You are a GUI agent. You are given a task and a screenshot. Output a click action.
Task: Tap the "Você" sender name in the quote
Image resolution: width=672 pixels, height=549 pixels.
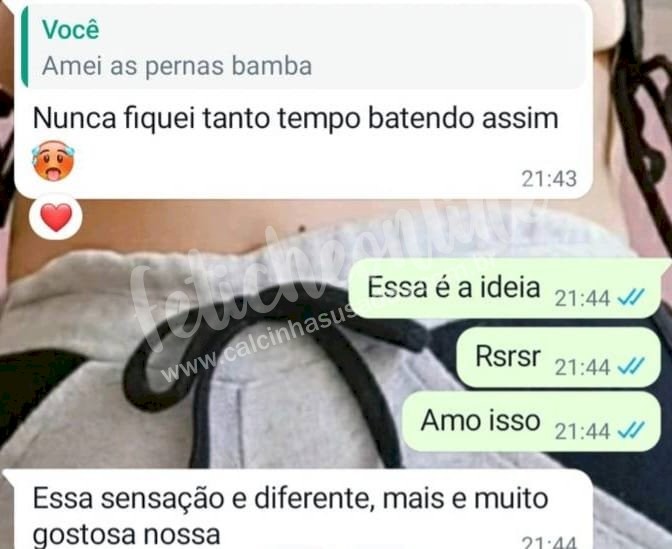[x=71, y=29]
